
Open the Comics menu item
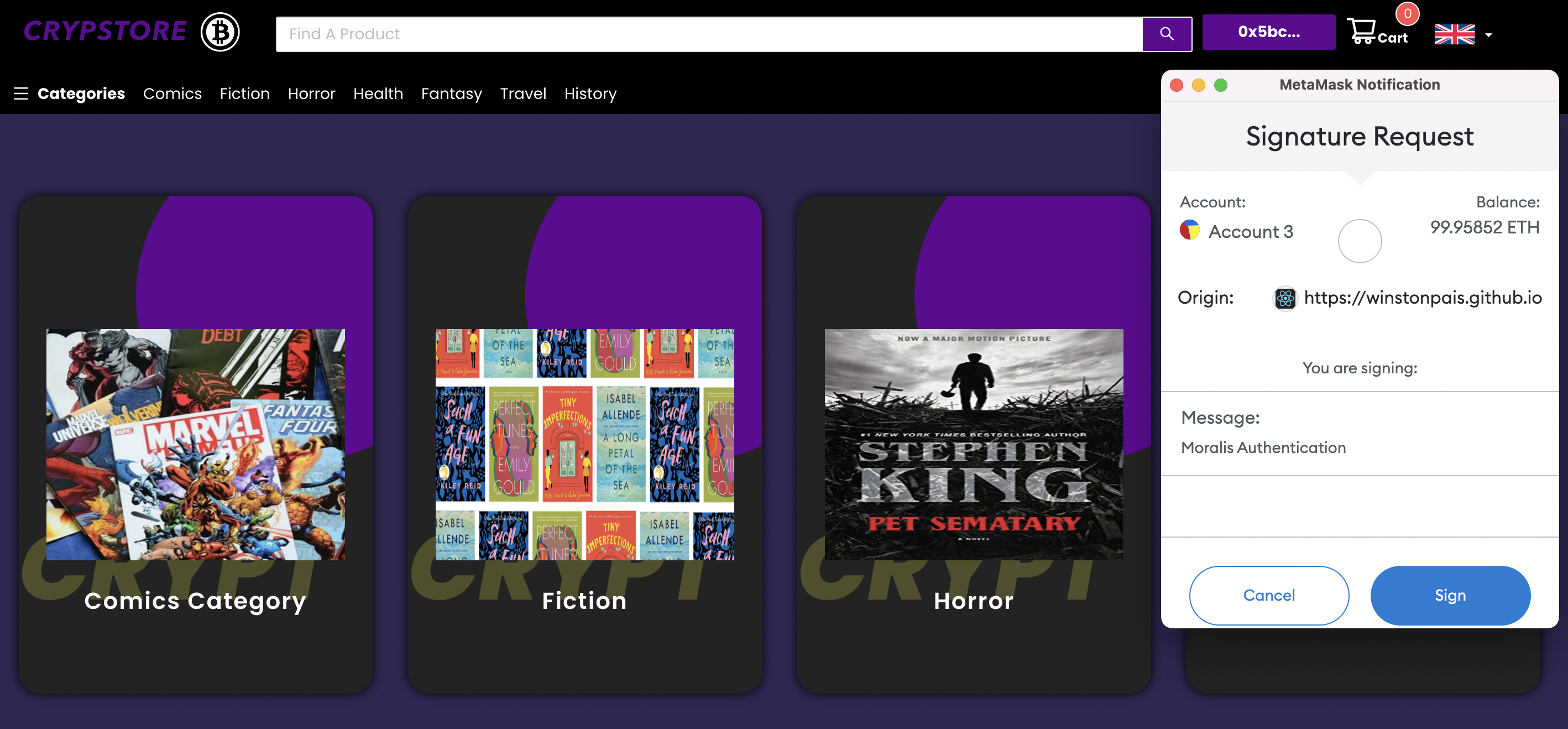[173, 93]
